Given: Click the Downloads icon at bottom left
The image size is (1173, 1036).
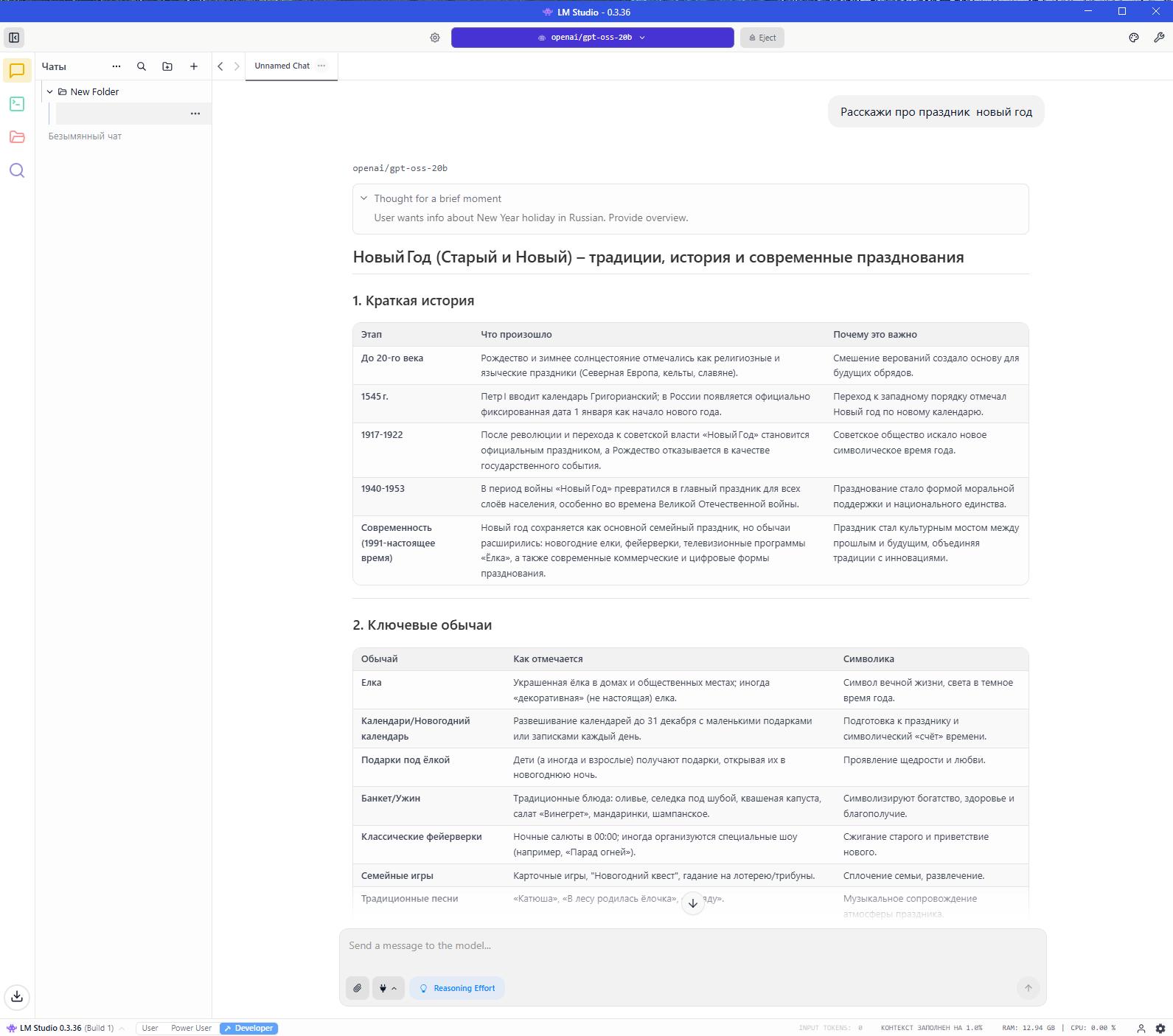Looking at the screenshot, I should pos(17,997).
